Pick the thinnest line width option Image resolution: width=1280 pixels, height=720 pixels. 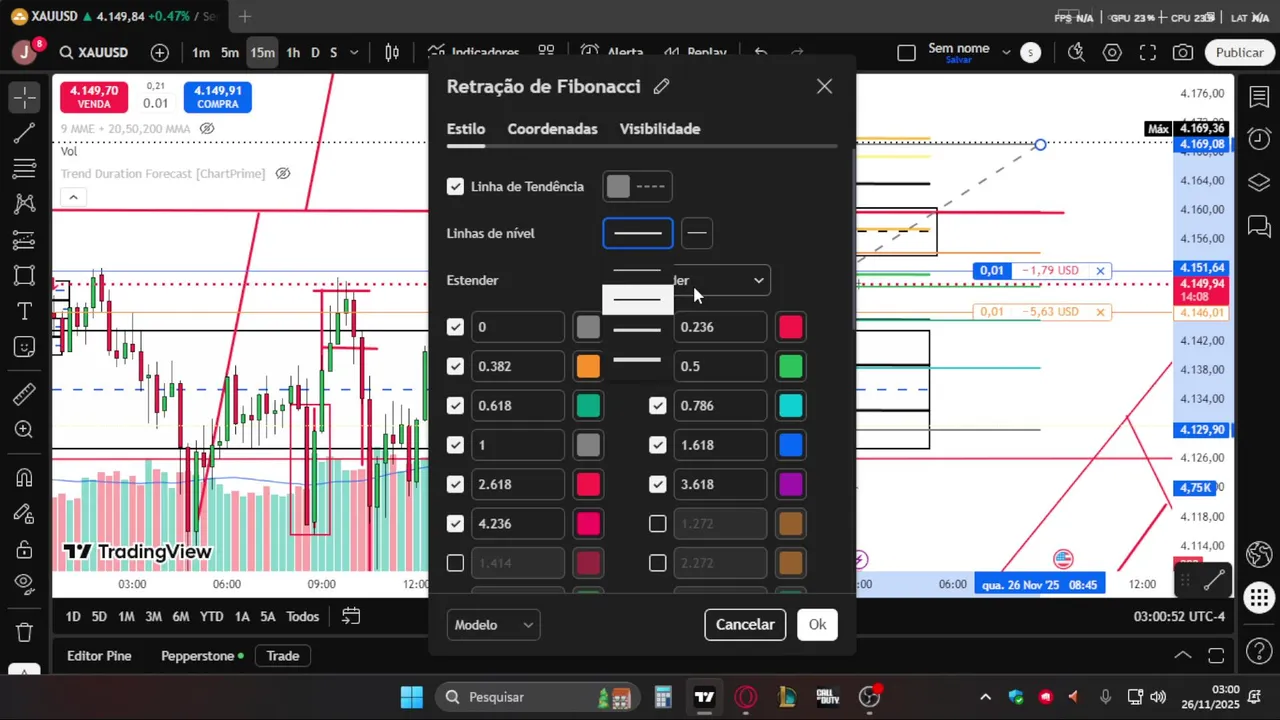pyautogui.click(x=637, y=271)
